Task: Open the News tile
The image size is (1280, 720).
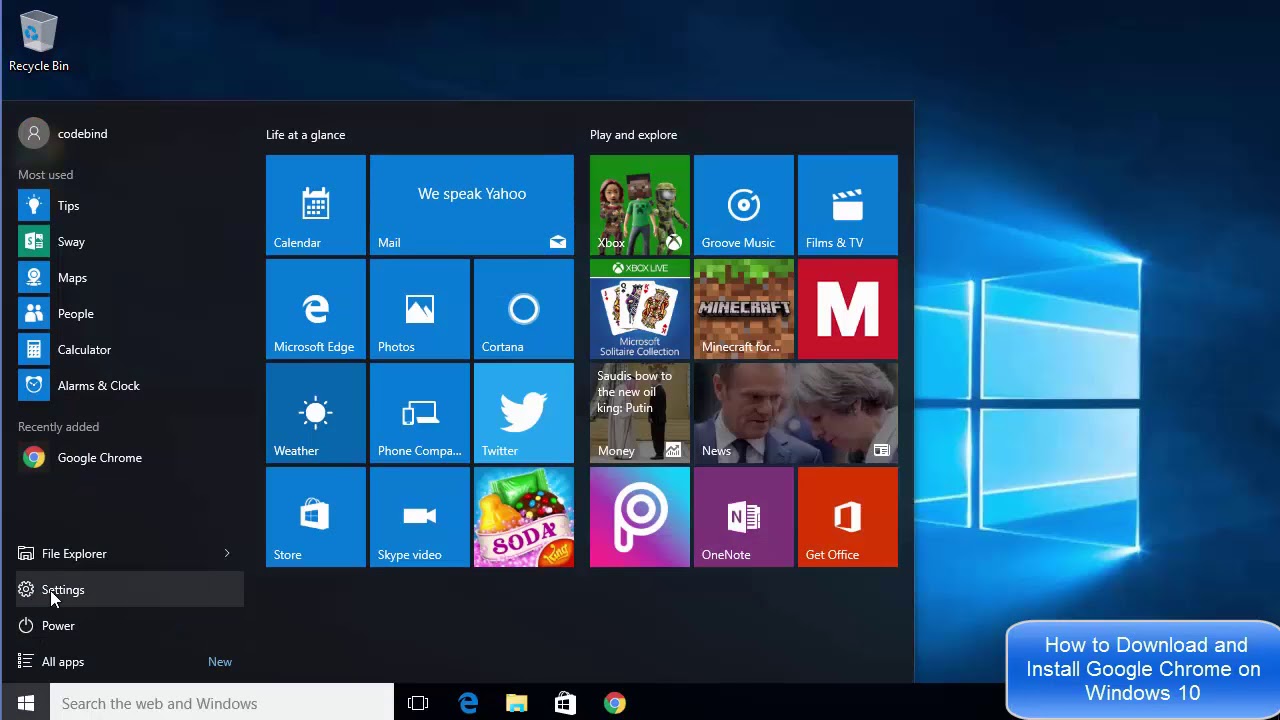Action: (x=796, y=413)
